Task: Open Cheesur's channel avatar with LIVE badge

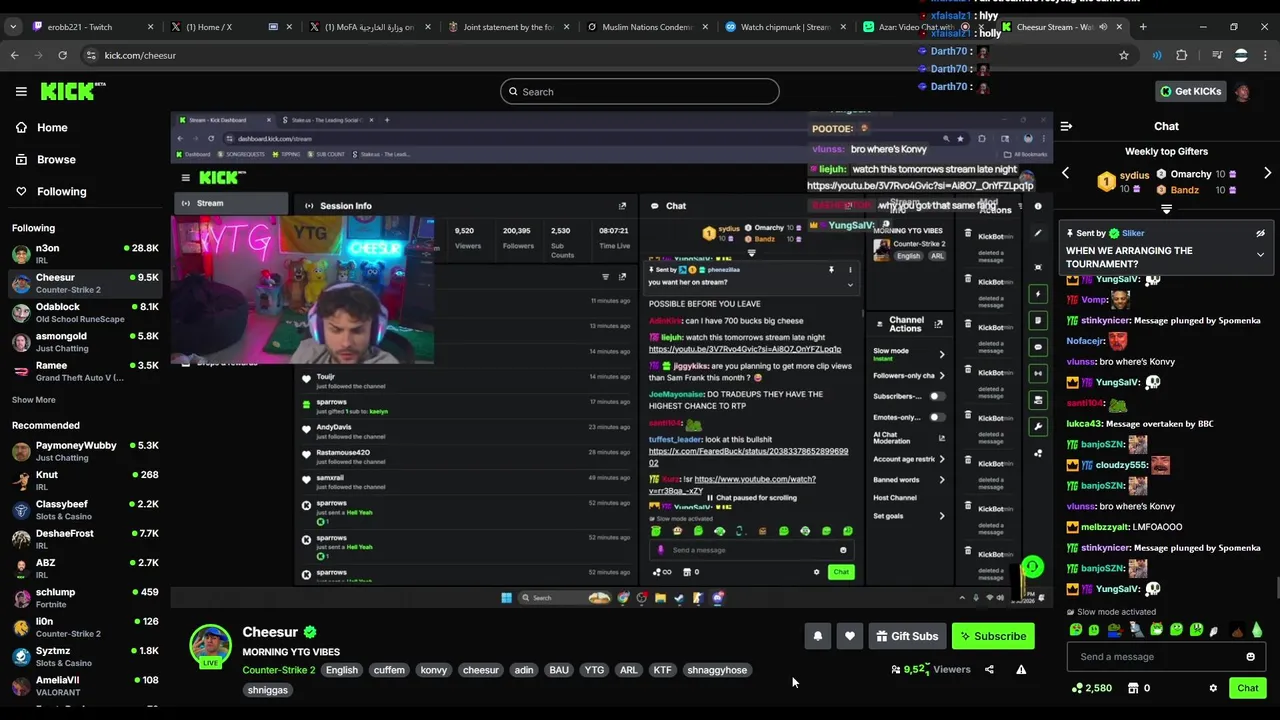Action: [x=211, y=646]
